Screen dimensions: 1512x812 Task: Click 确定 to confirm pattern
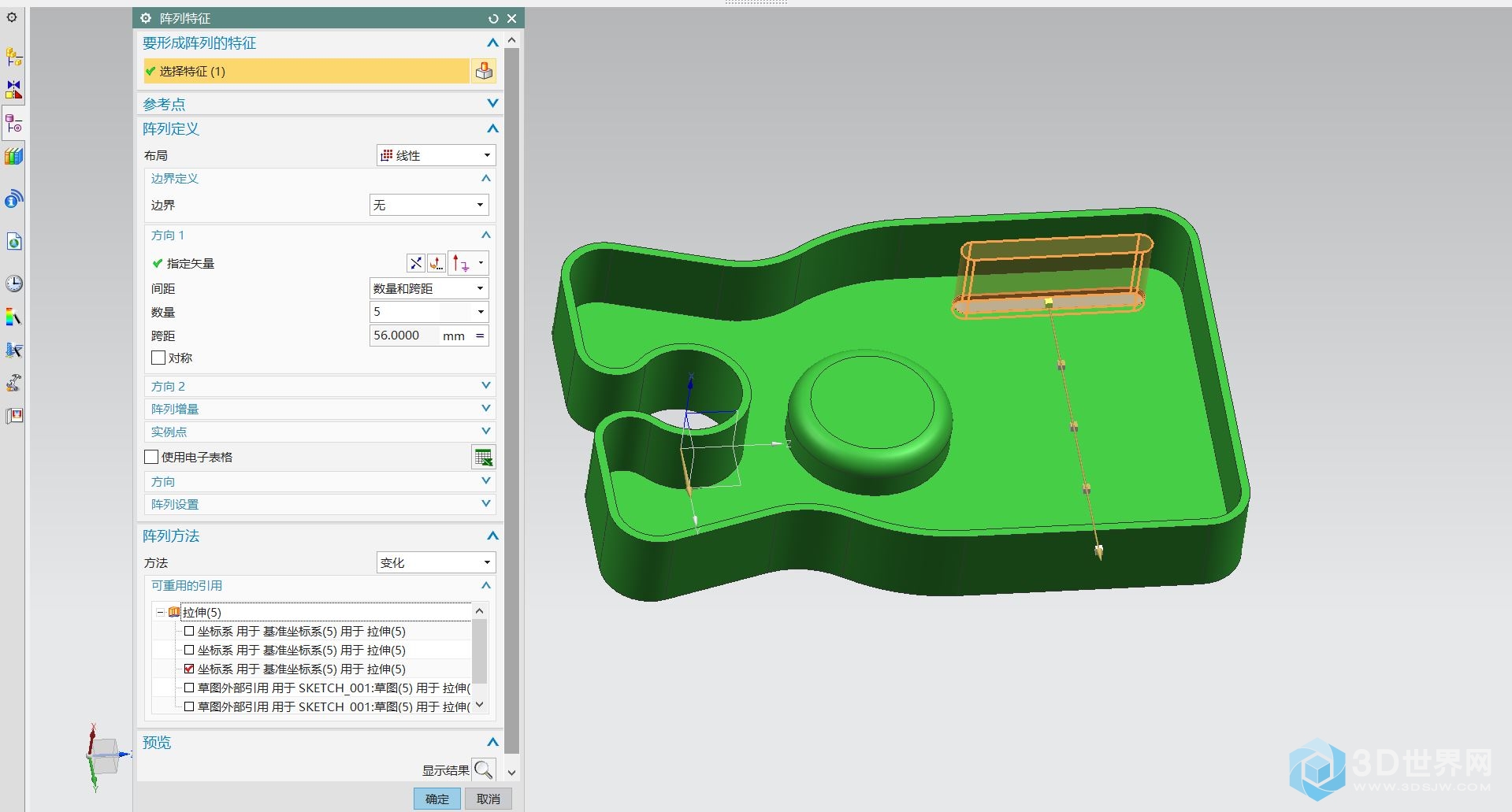click(437, 799)
